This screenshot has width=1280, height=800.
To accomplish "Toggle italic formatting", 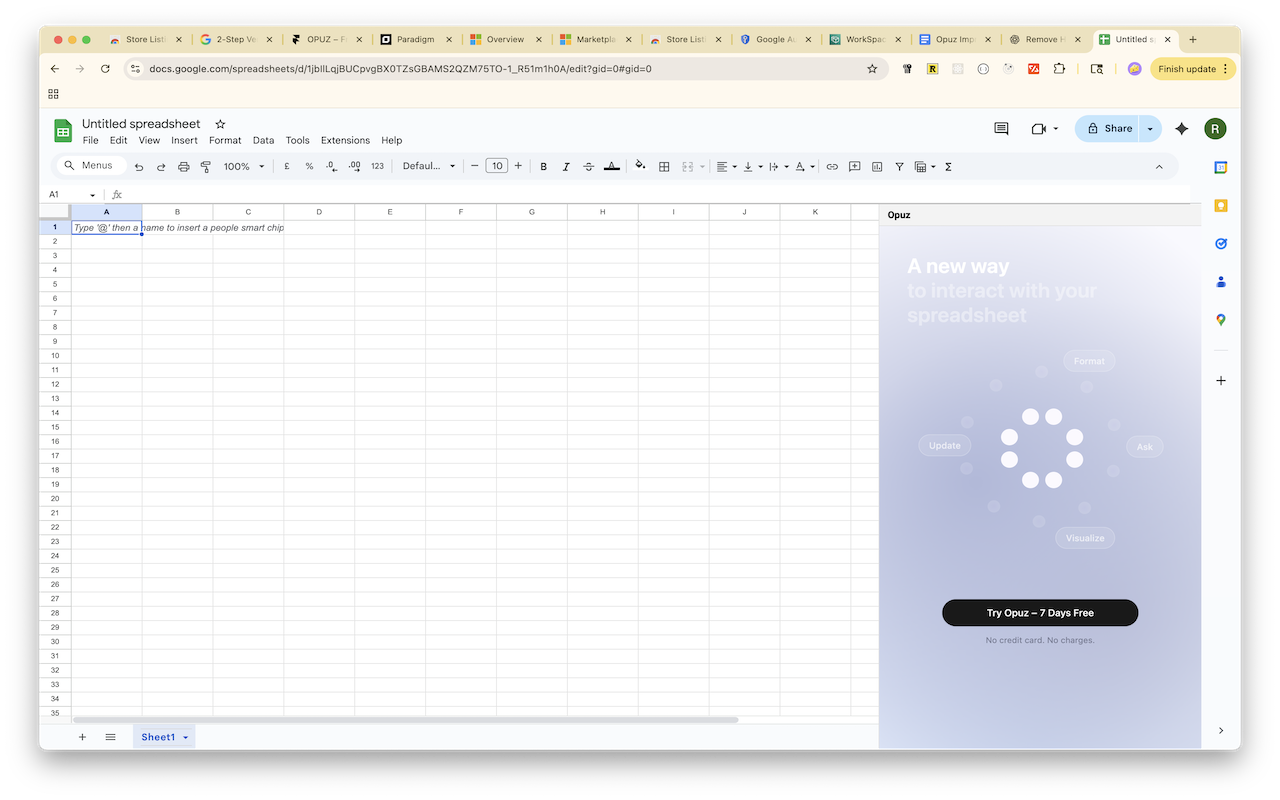I will coord(566,166).
